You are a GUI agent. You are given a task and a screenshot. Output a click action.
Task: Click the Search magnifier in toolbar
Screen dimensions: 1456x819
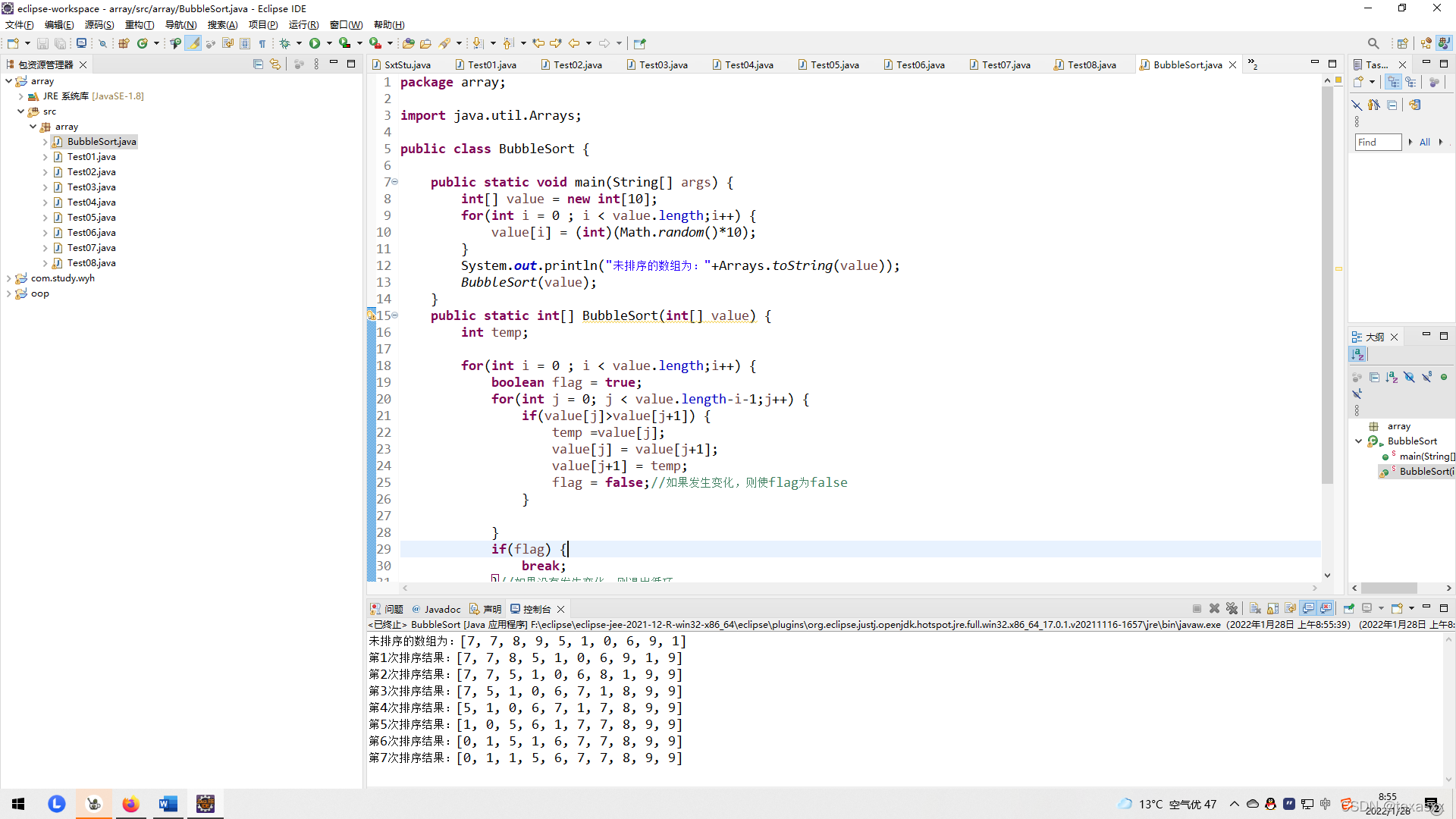pos(1373,43)
